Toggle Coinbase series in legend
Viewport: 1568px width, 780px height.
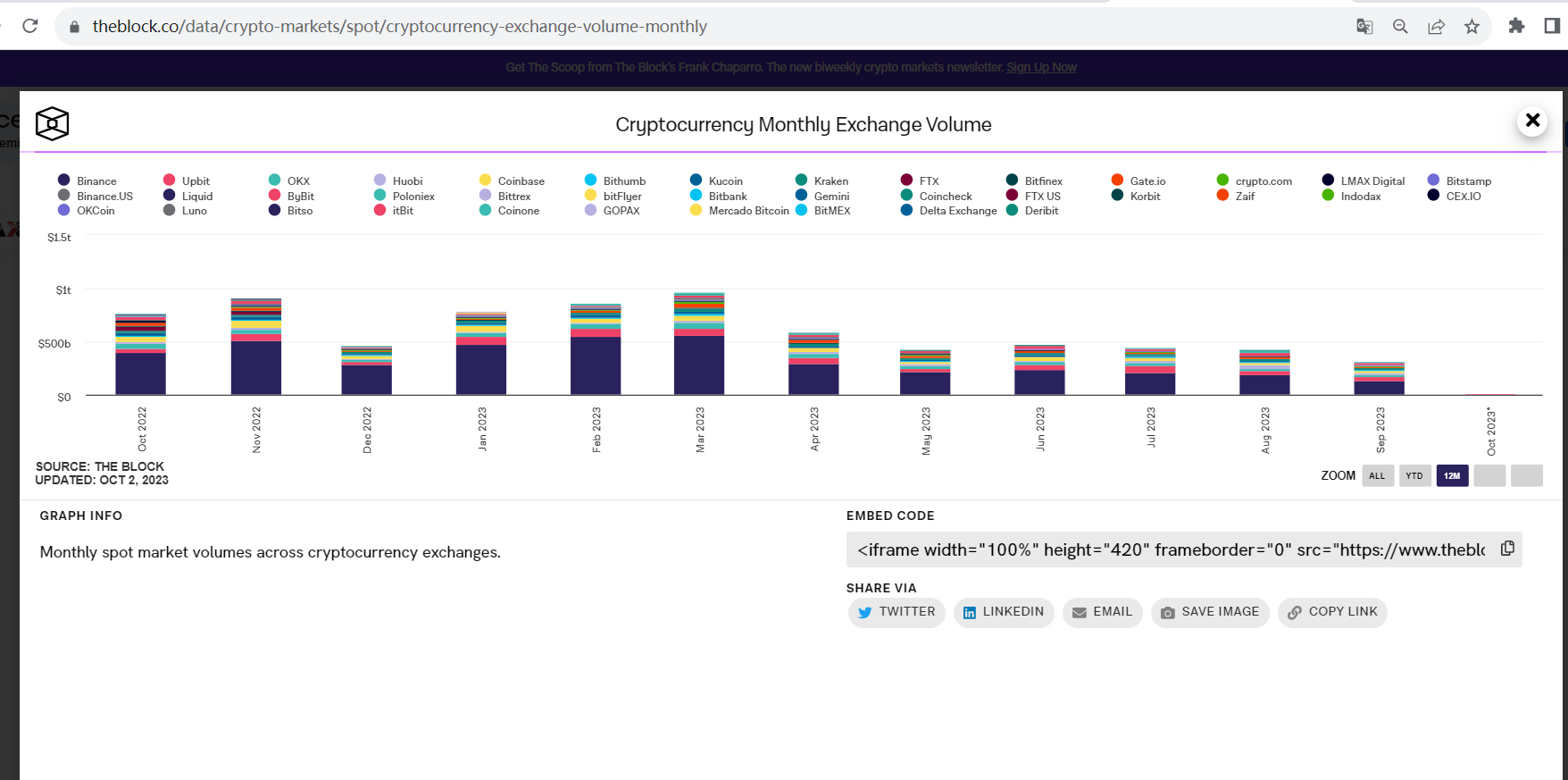click(512, 180)
